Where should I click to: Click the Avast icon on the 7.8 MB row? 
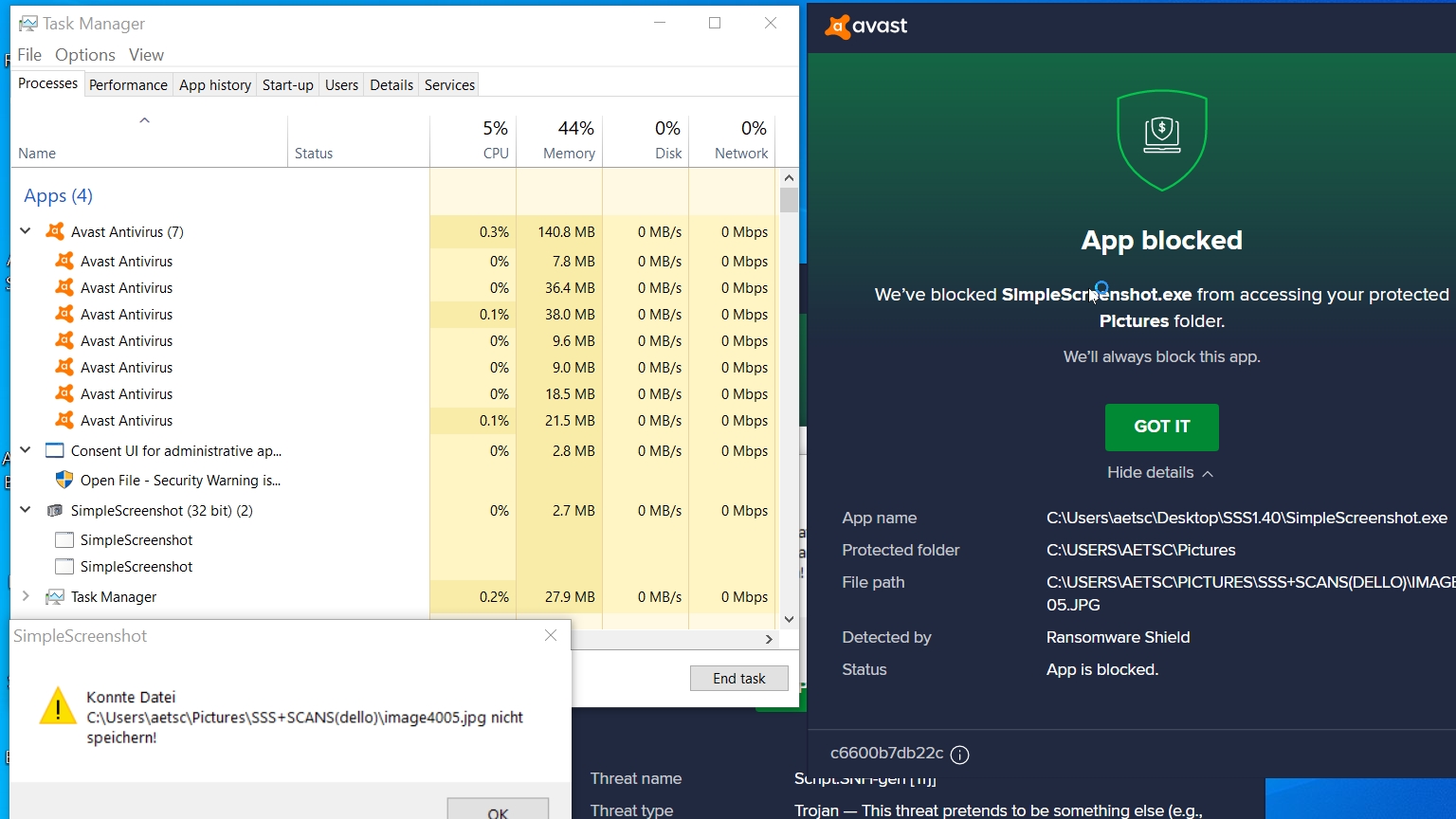click(64, 261)
